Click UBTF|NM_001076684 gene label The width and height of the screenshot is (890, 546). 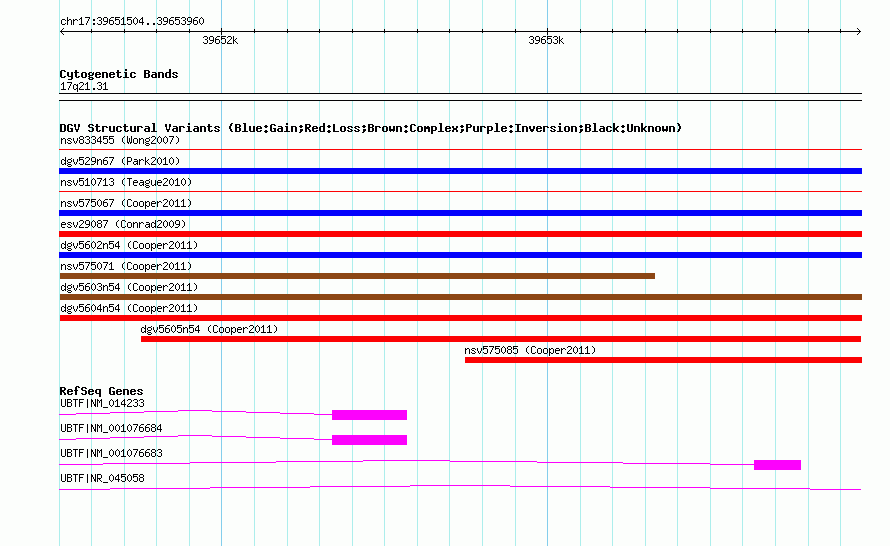pos(111,429)
